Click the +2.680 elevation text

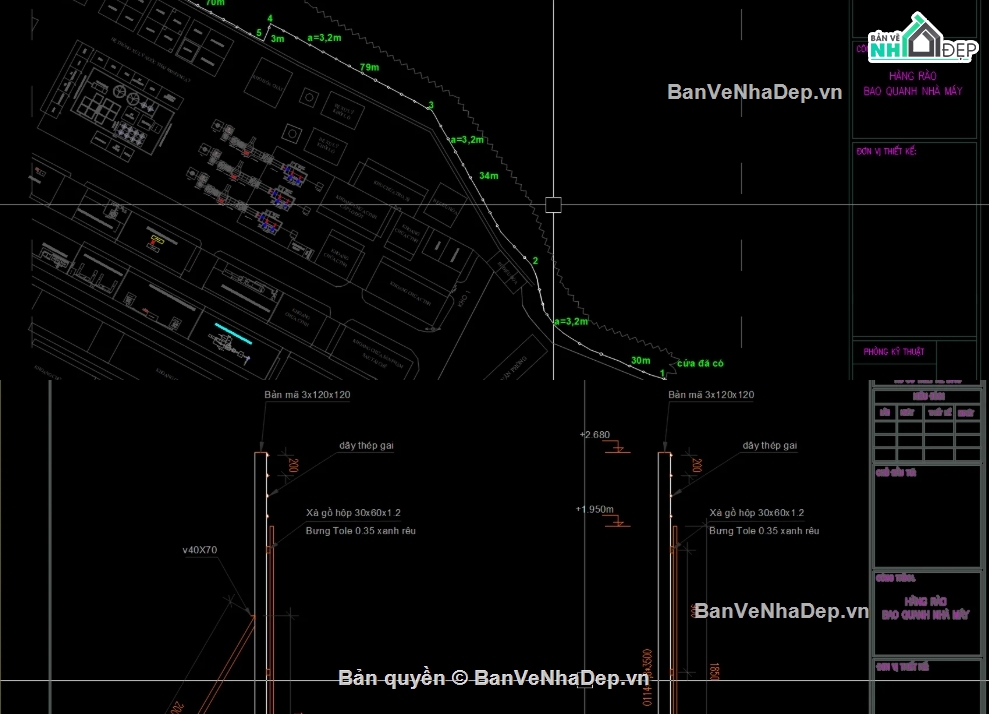[594, 435]
